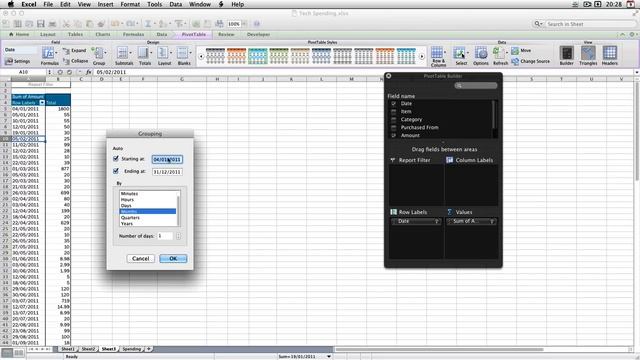Click the Cut scissors icon
Screen dimensions: 640x360
66,24
